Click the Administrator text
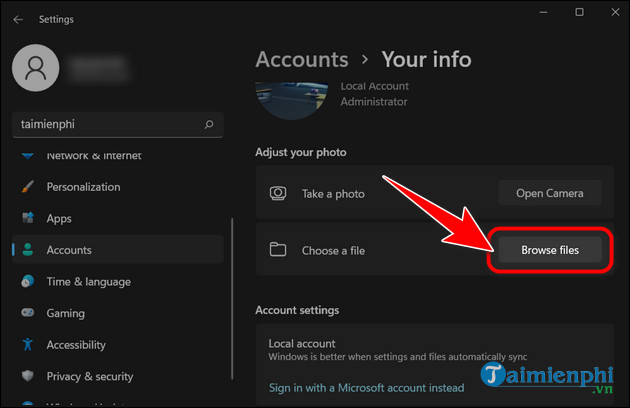Image resolution: width=630 pixels, height=408 pixels. (374, 102)
